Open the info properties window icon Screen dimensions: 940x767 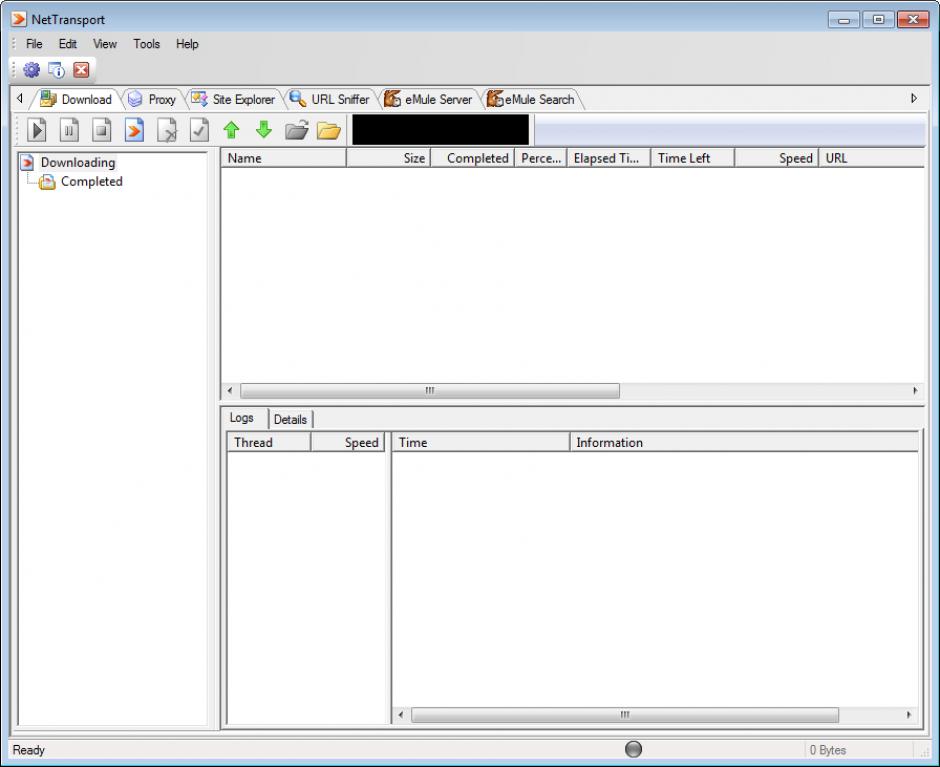[56, 70]
